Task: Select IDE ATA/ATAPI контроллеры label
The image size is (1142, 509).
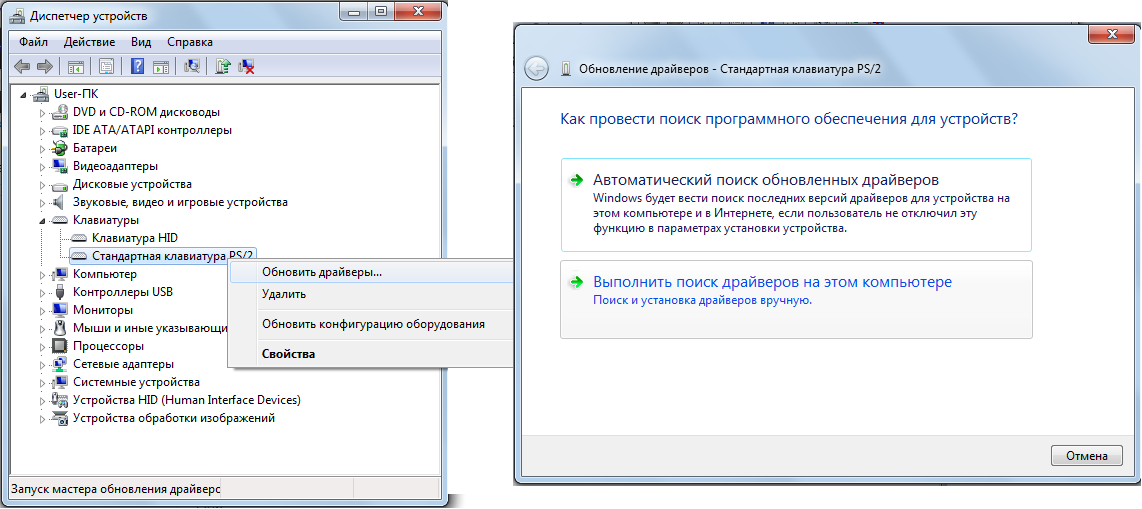Action: pyautogui.click(x=152, y=130)
